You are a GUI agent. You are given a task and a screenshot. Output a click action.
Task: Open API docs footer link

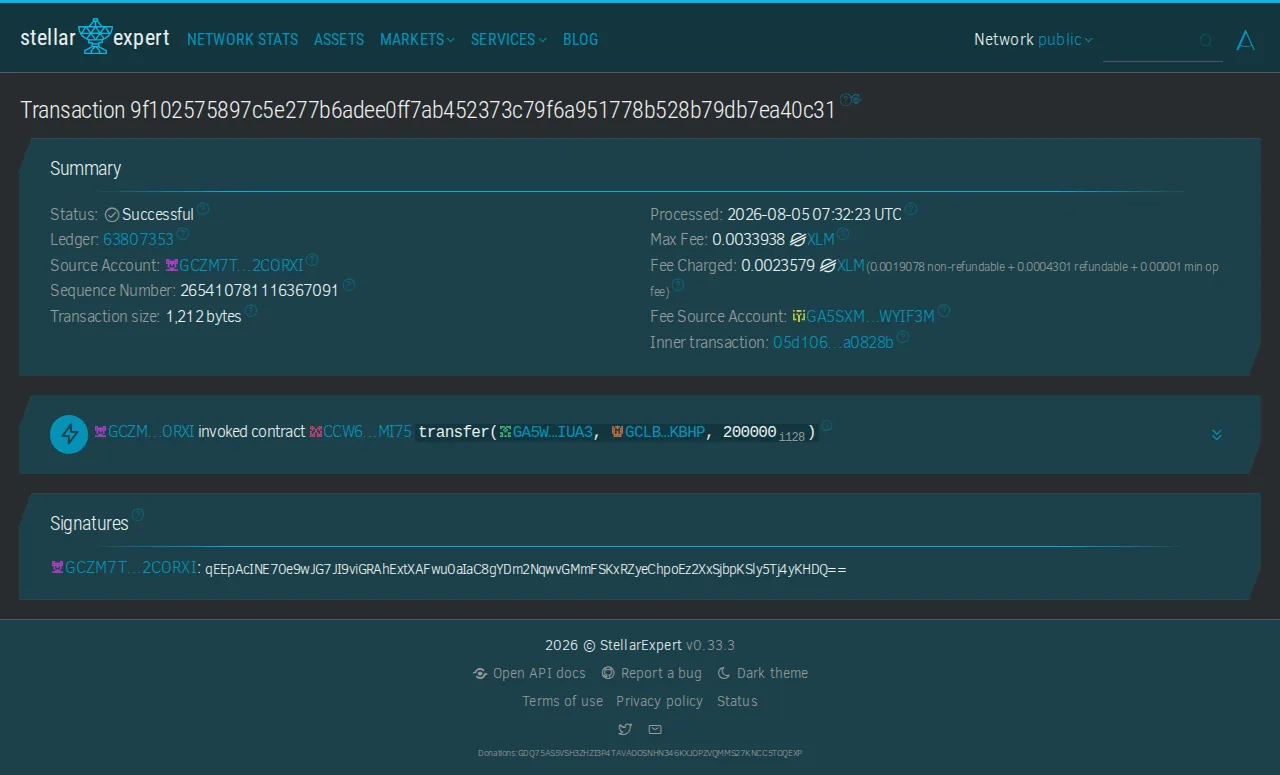tap(529, 673)
